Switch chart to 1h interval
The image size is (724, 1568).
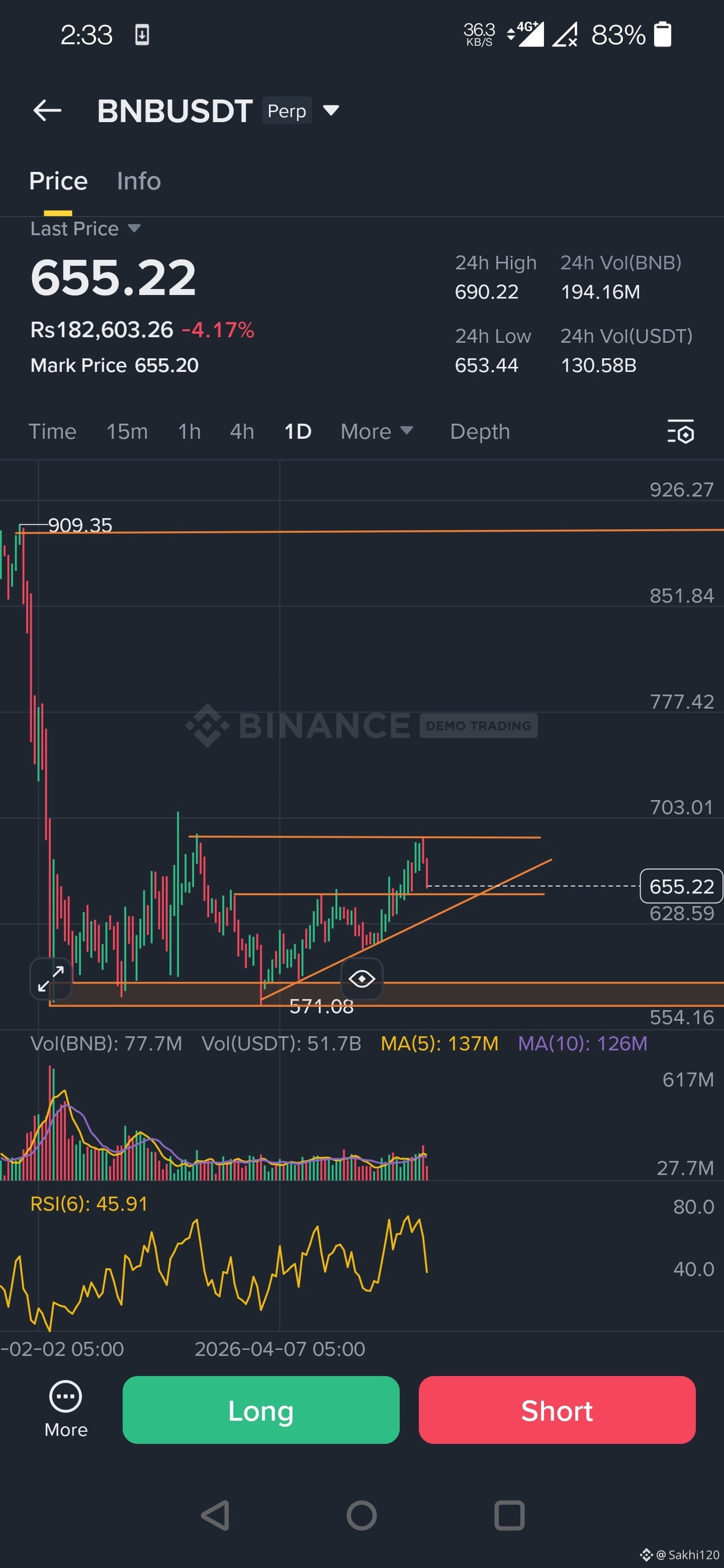pyautogui.click(x=190, y=432)
